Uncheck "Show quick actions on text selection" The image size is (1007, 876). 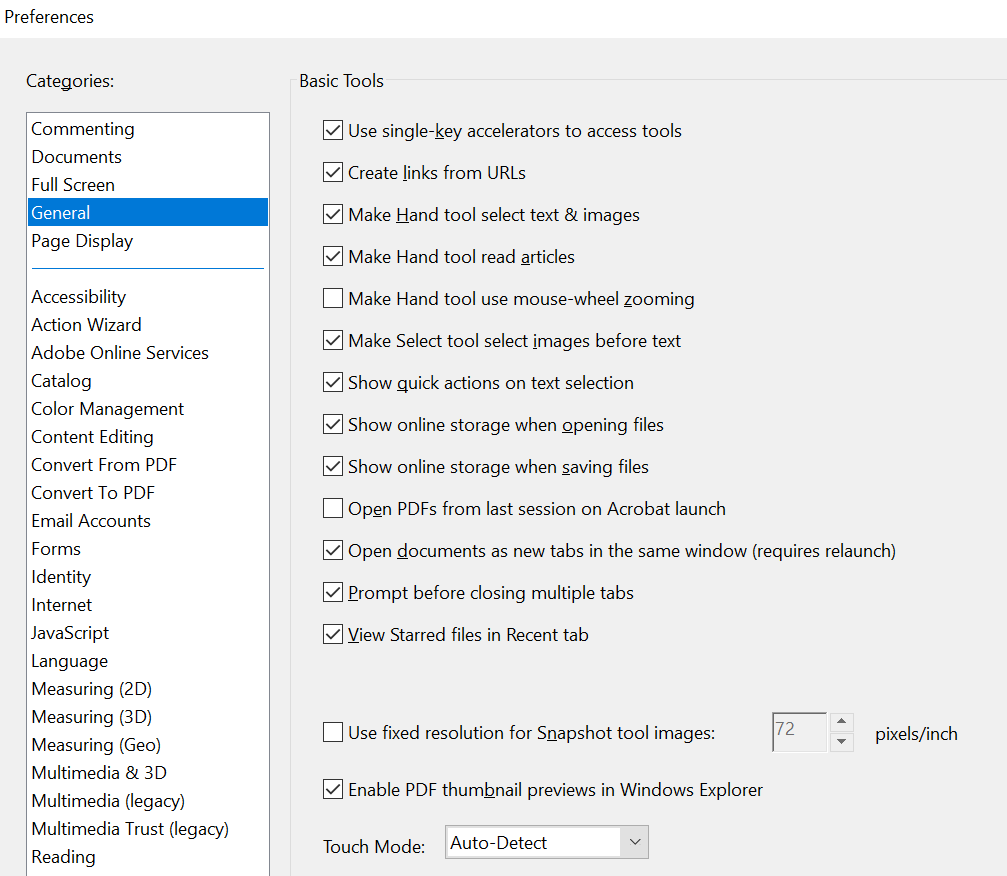[x=333, y=382]
